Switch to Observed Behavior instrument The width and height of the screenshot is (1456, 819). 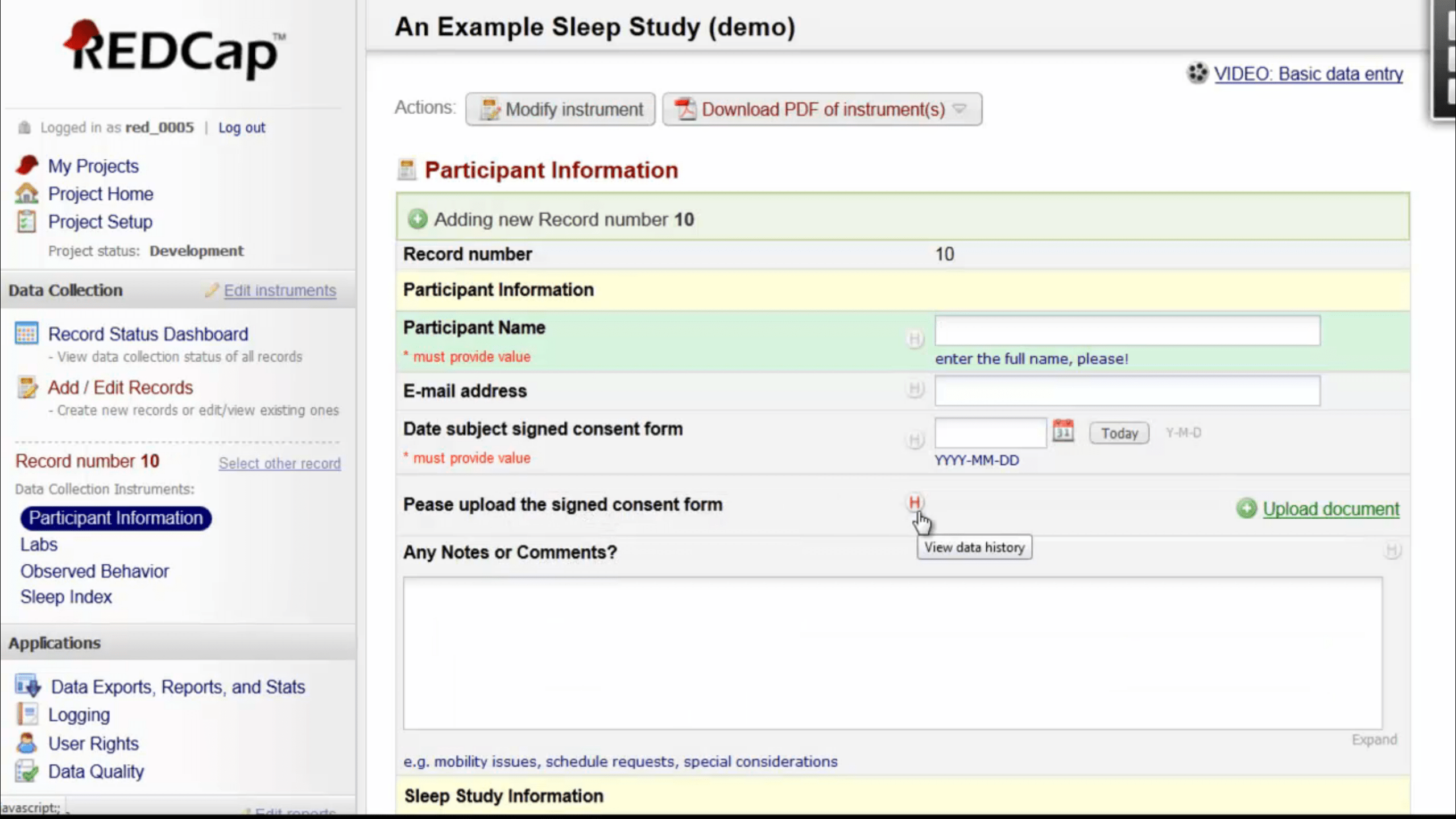(x=94, y=571)
